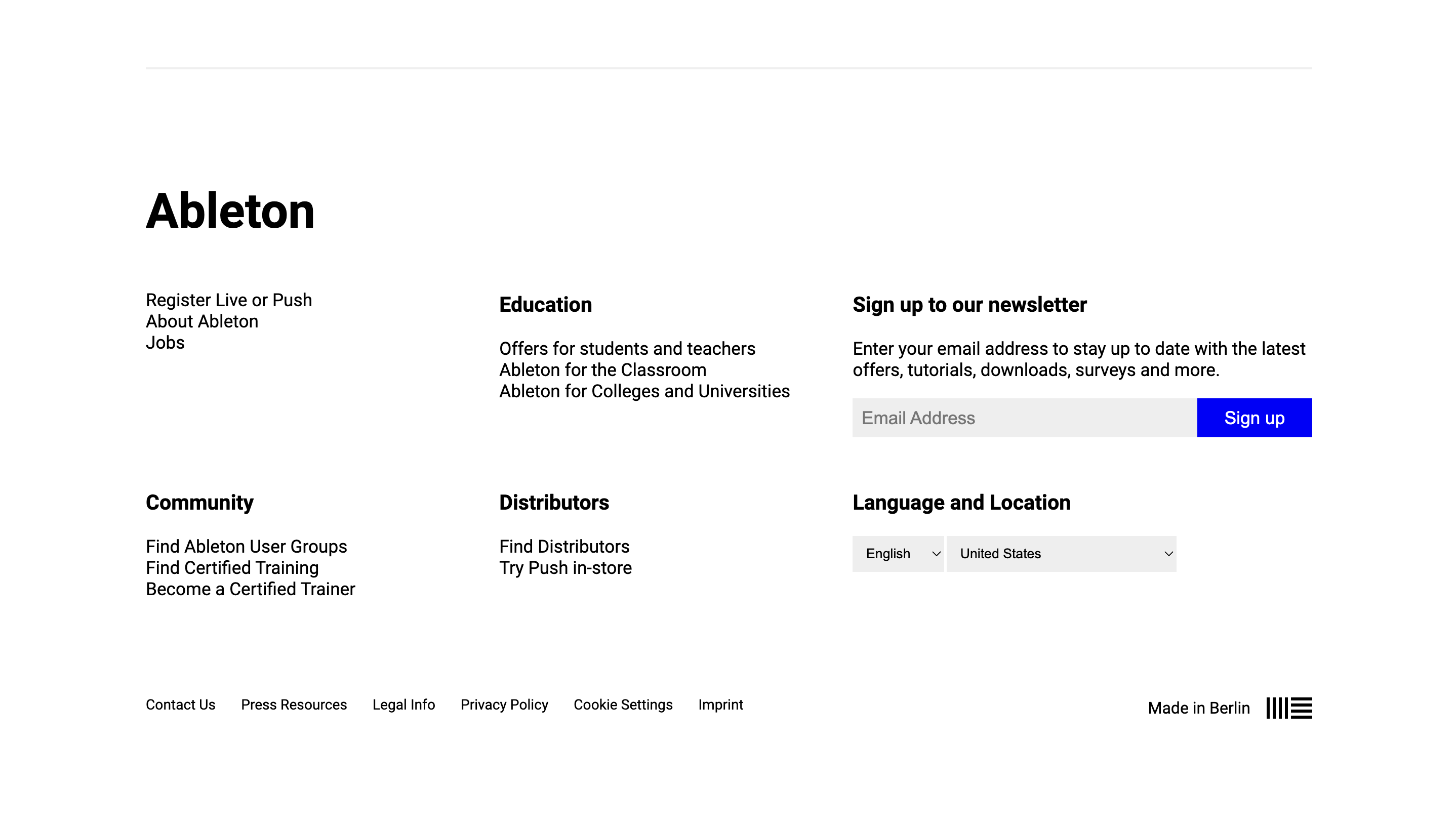Open Become a Certified Trainer
1456x829 pixels.
tap(251, 589)
